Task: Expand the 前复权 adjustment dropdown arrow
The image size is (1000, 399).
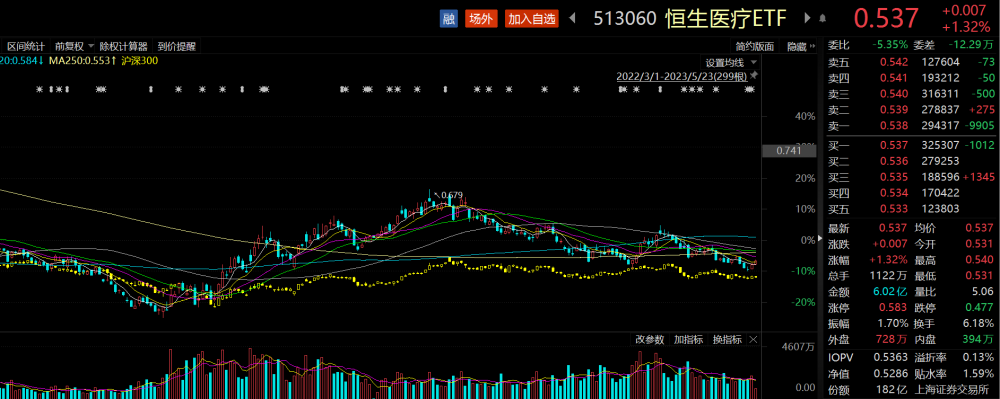Action: [x=91, y=47]
